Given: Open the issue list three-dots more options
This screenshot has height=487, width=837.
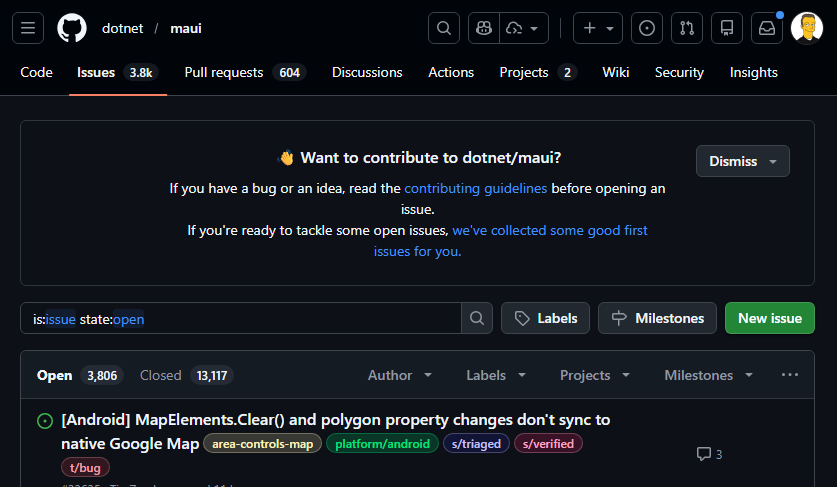Looking at the screenshot, I should 789,375.
